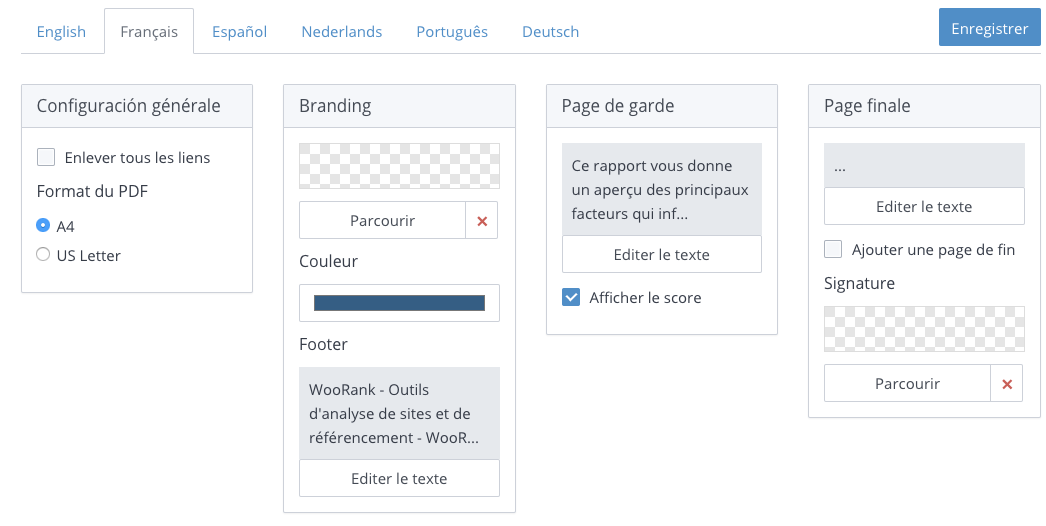Image resolution: width=1046 pixels, height=526 pixels.
Task: Switch to the English tab
Action: (61, 32)
